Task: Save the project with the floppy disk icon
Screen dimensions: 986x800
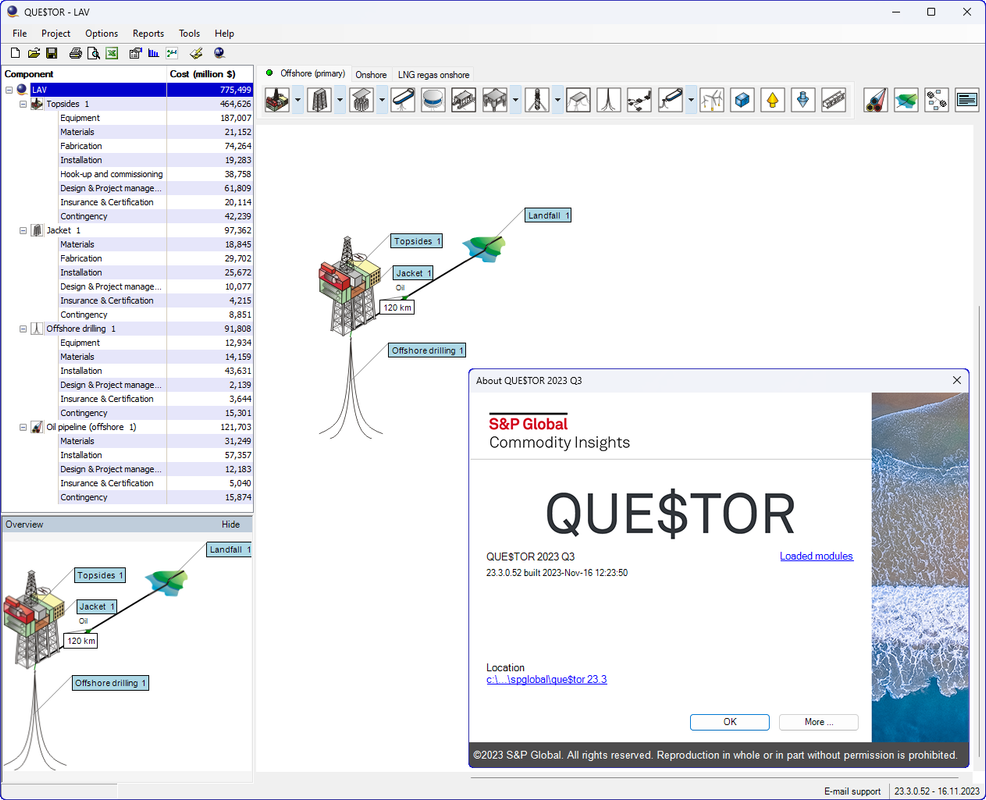Action: [x=52, y=53]
